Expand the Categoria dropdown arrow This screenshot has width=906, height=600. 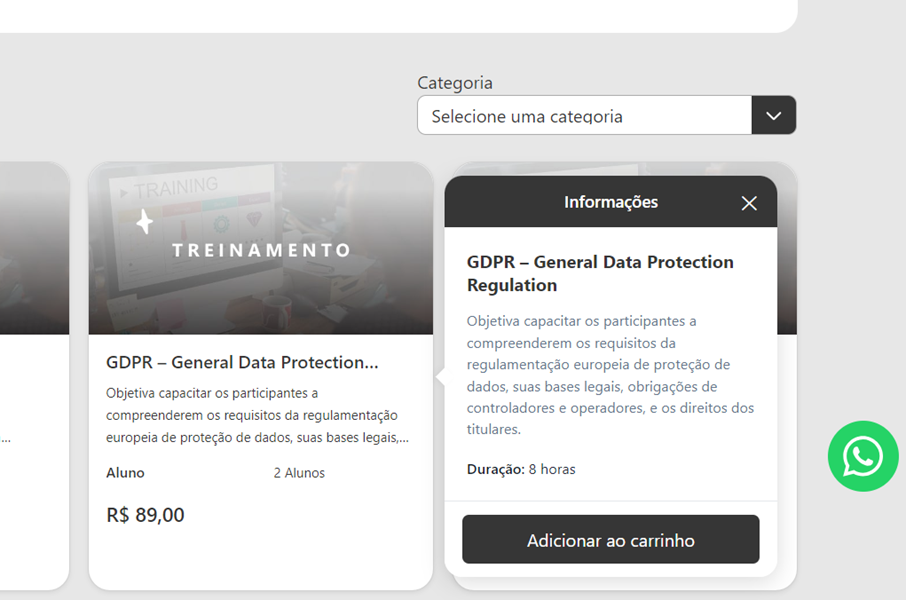[773, 116]
